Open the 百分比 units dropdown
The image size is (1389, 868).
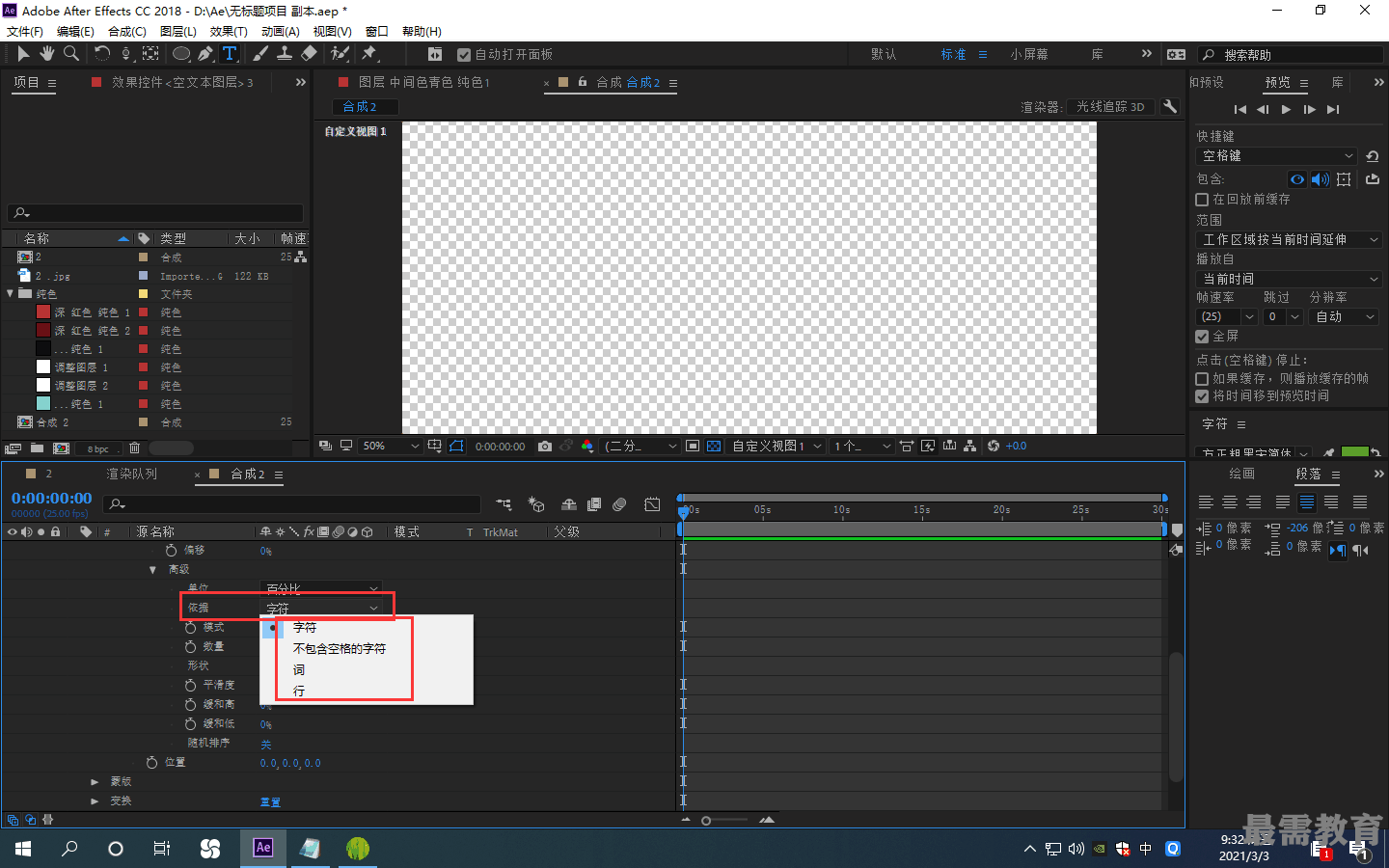tap(322, 588)
